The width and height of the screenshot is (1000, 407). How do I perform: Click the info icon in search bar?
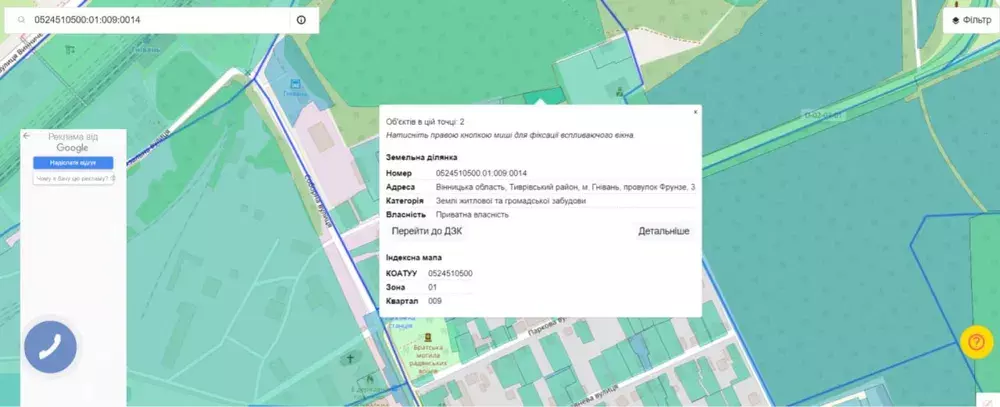coord(301,20)
